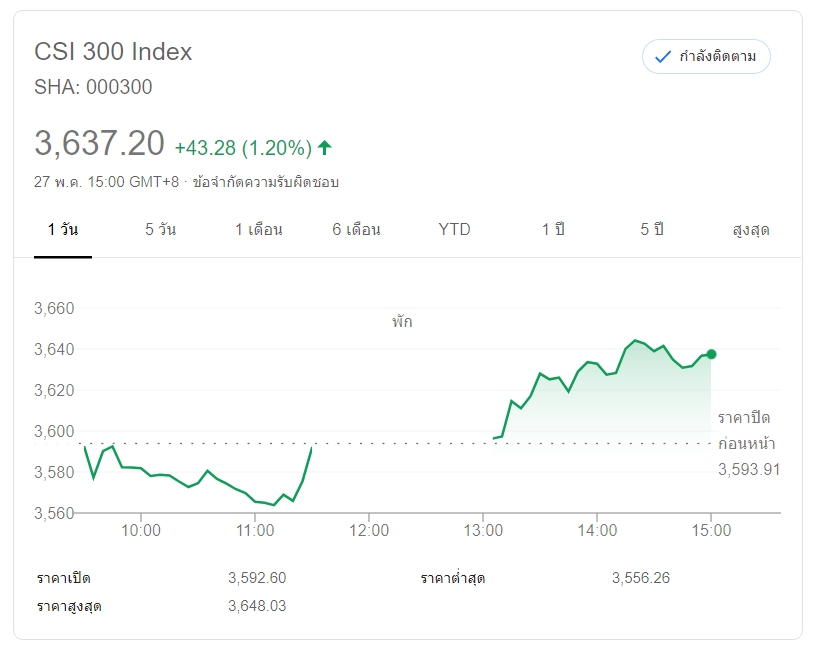The height and width of the screenshot is (654, 821).
Task: Select the สูงสุด max range tab
Action: coord(751,230)
